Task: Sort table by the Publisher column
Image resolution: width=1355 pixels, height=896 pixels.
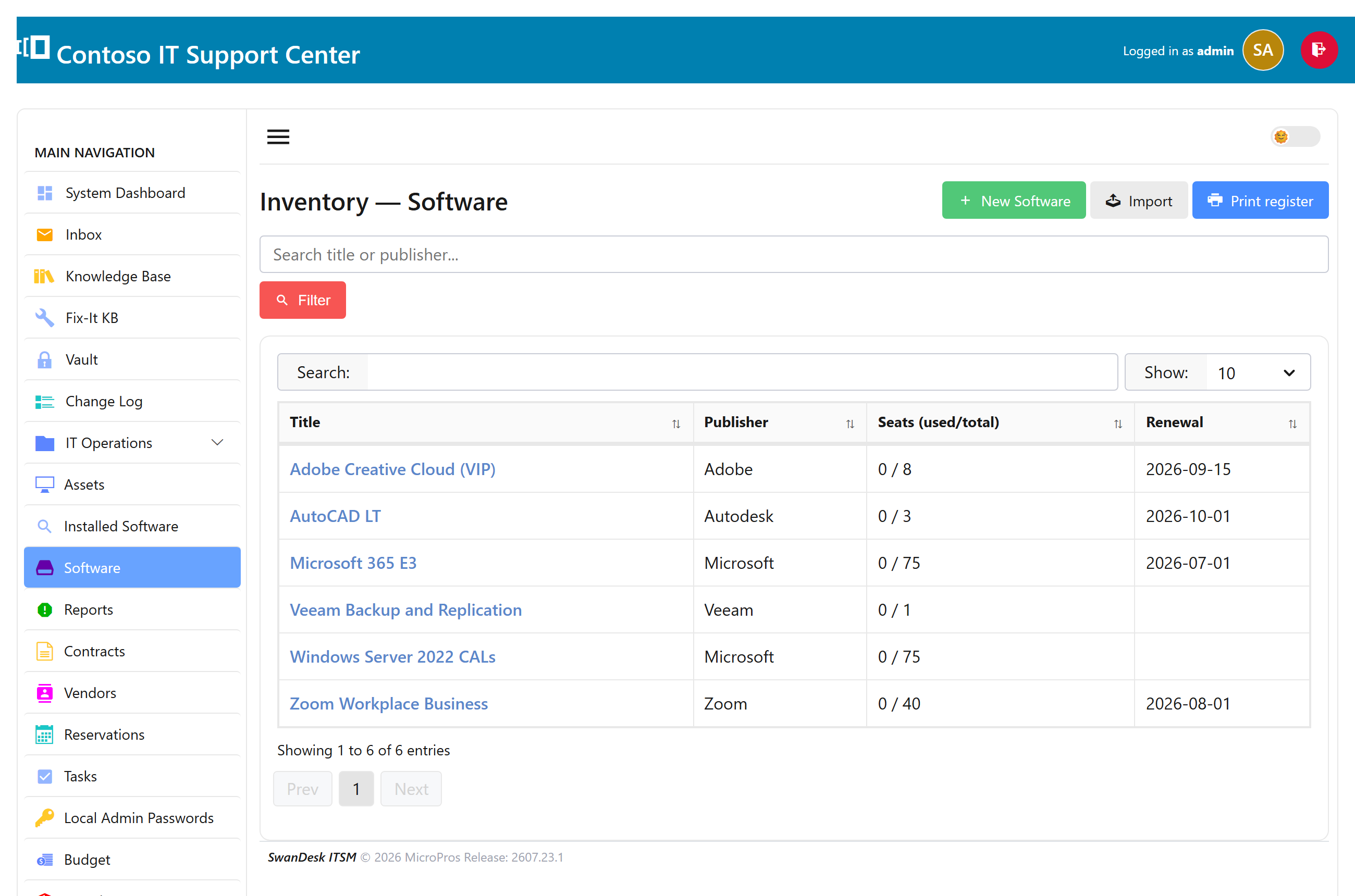Action: point(780,423)
